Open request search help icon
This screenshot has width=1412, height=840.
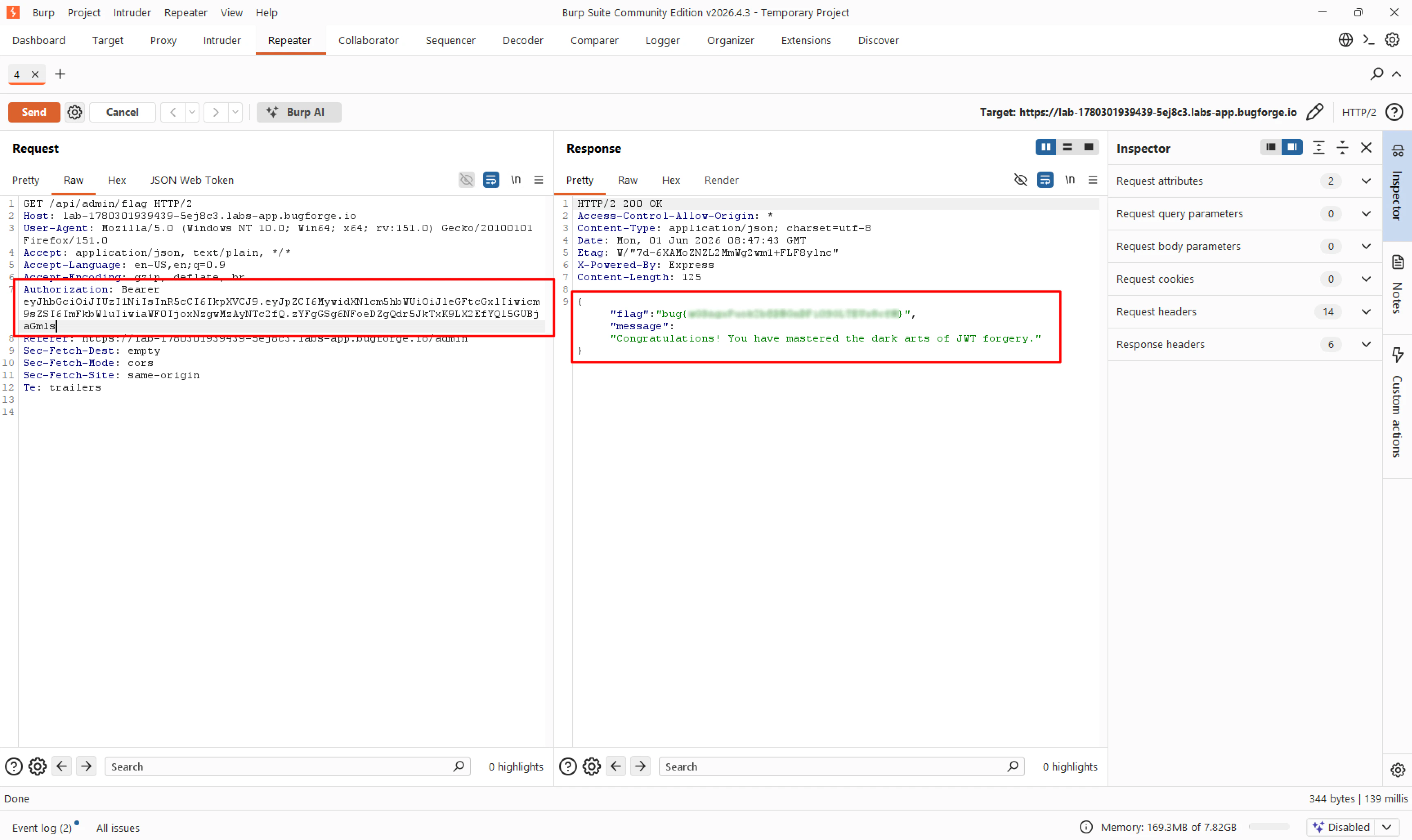(13, 766)
